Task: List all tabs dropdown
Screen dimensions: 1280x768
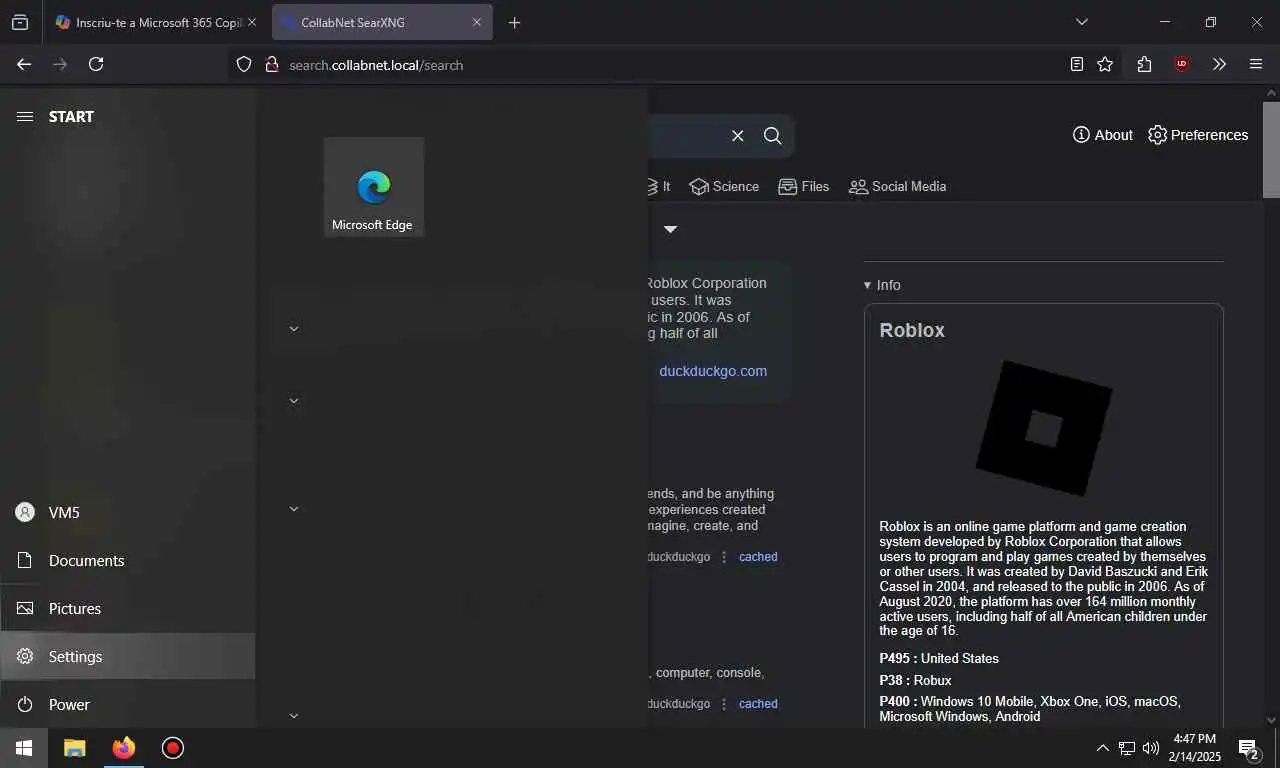Action: pyautogui.click(x=1082, y=22)
